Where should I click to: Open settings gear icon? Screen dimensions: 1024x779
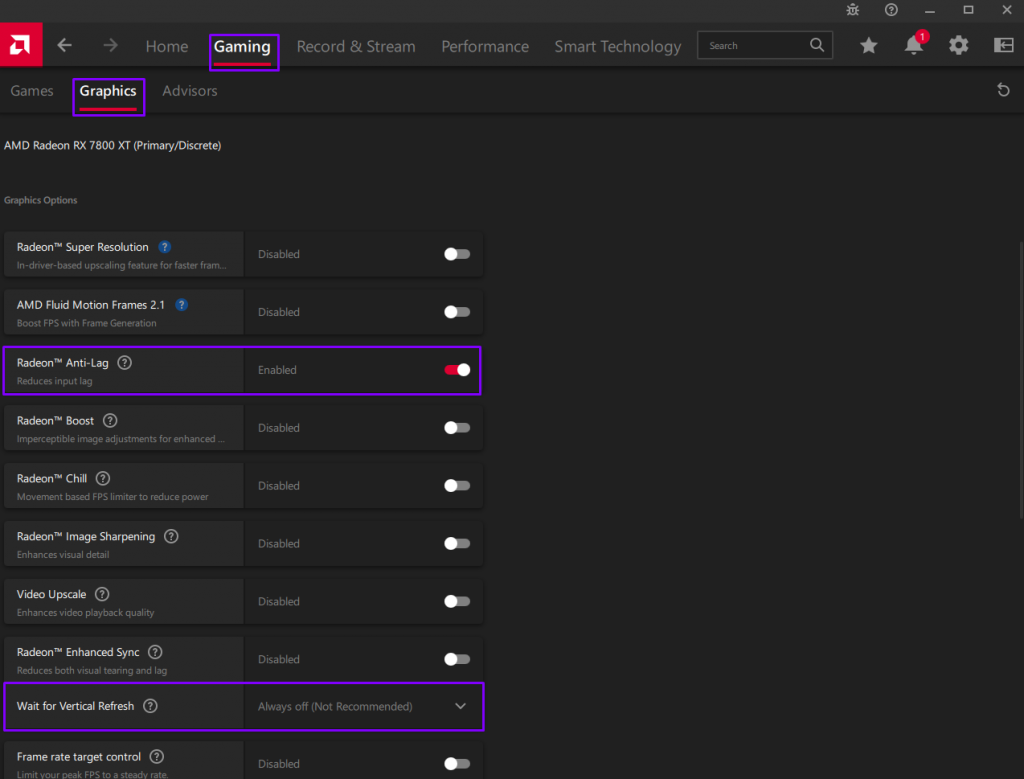(x=958, y=45)
